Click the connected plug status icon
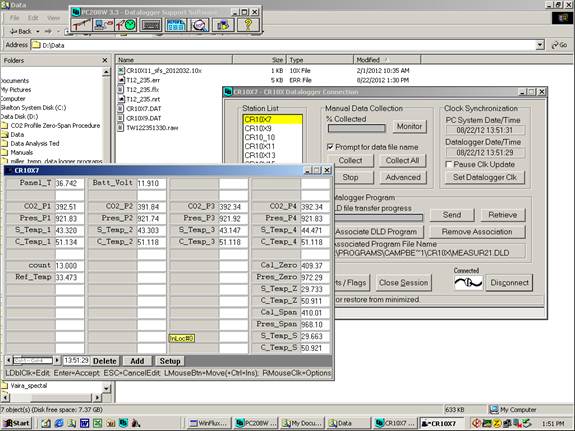This screenshot has width=575, height=431. (468, 283)
